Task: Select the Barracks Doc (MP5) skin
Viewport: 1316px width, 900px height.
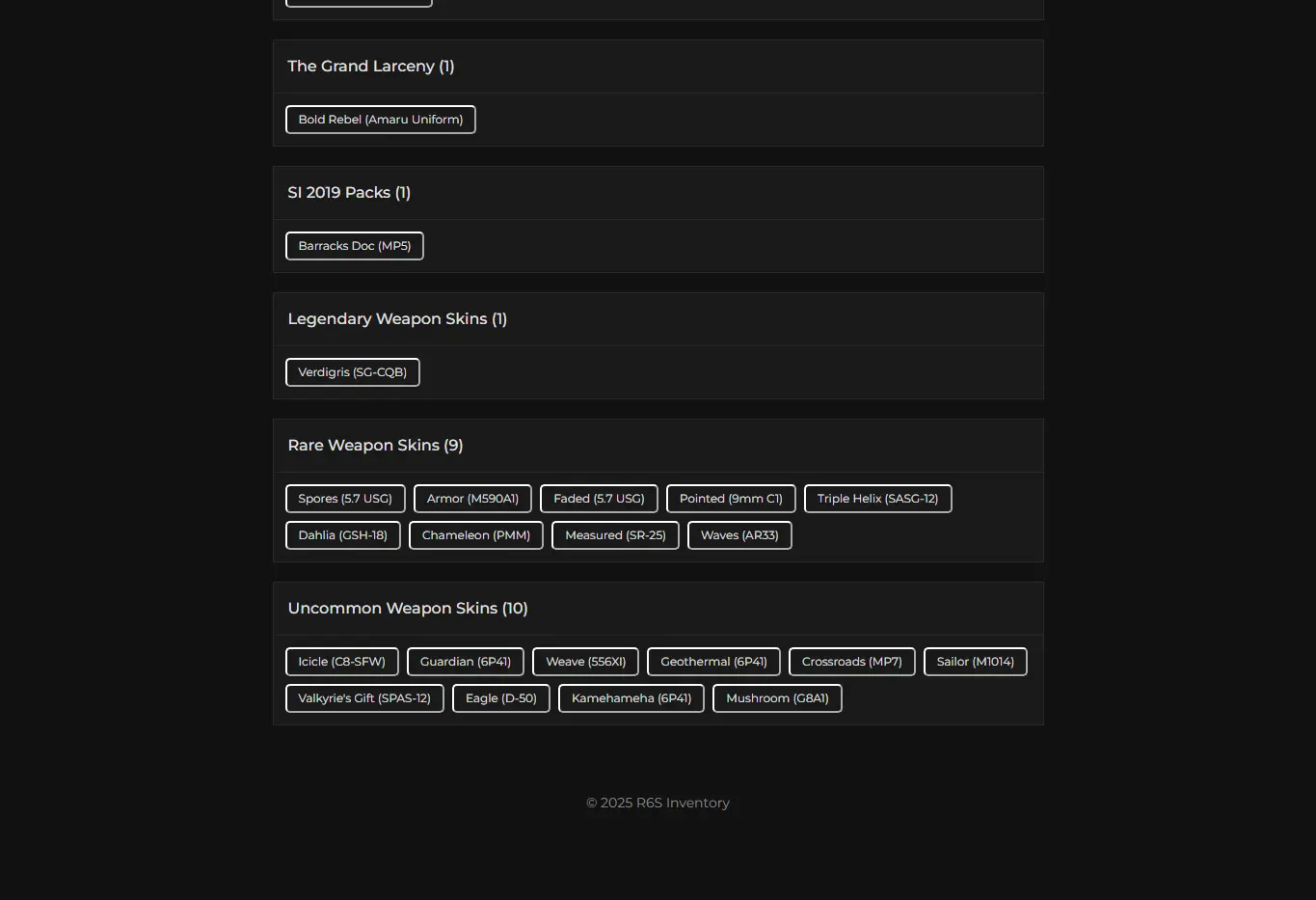Action: coord(354,246)
